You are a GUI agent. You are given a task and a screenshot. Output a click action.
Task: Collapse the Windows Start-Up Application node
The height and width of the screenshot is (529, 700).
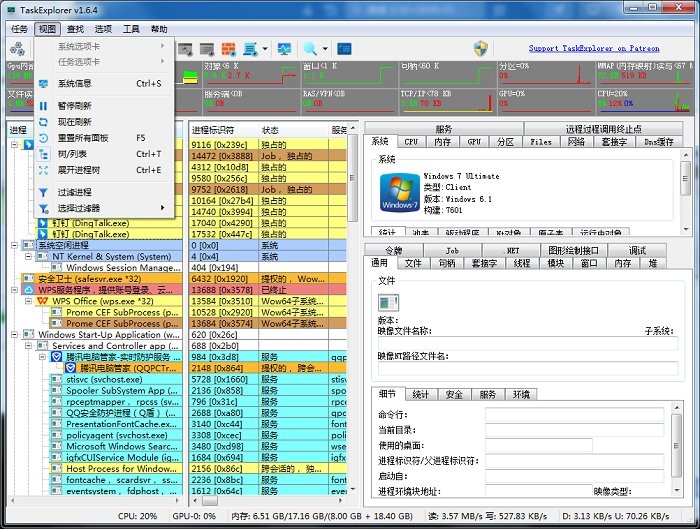[15, 334]
